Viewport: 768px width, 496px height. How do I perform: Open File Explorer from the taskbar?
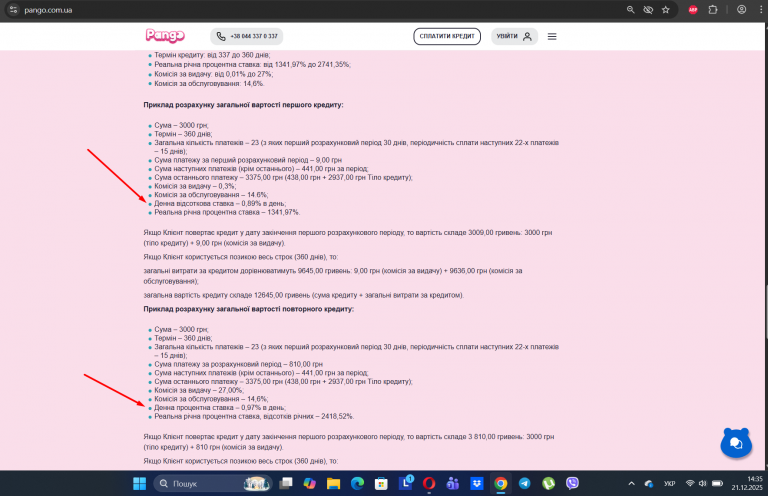click(x=334, y=484)
